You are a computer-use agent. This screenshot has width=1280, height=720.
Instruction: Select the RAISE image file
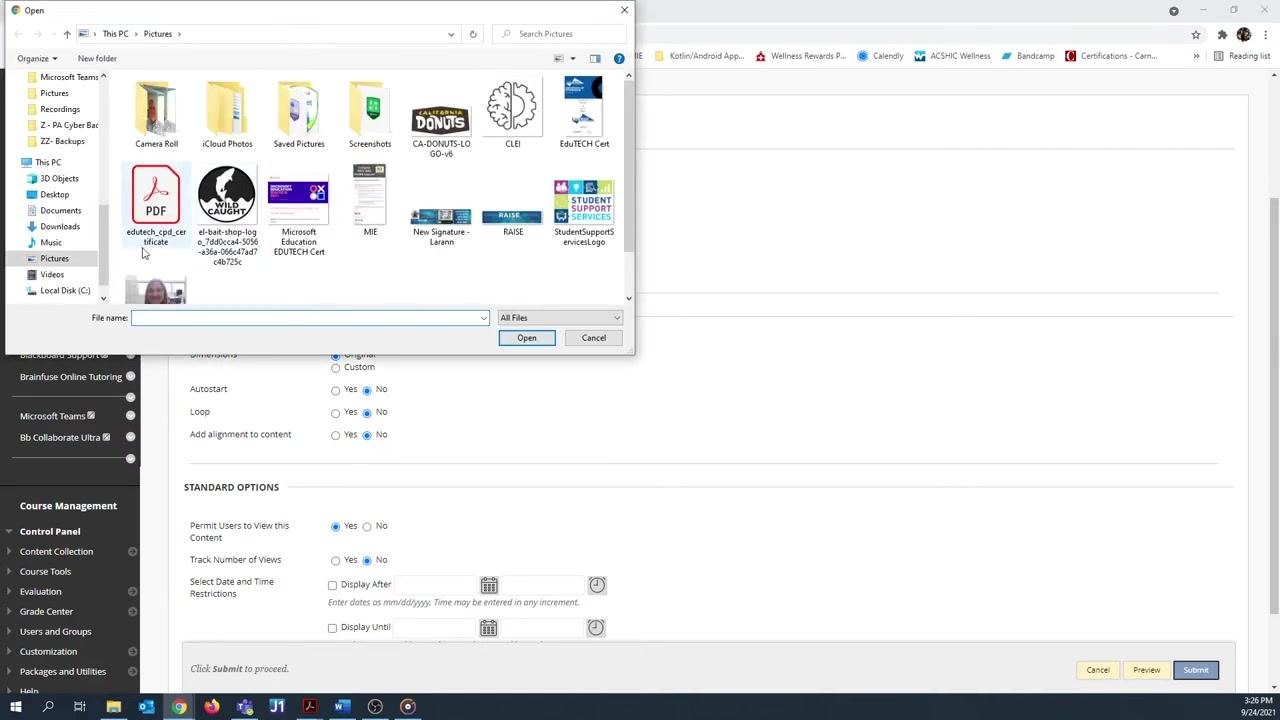tap(512, 222)
